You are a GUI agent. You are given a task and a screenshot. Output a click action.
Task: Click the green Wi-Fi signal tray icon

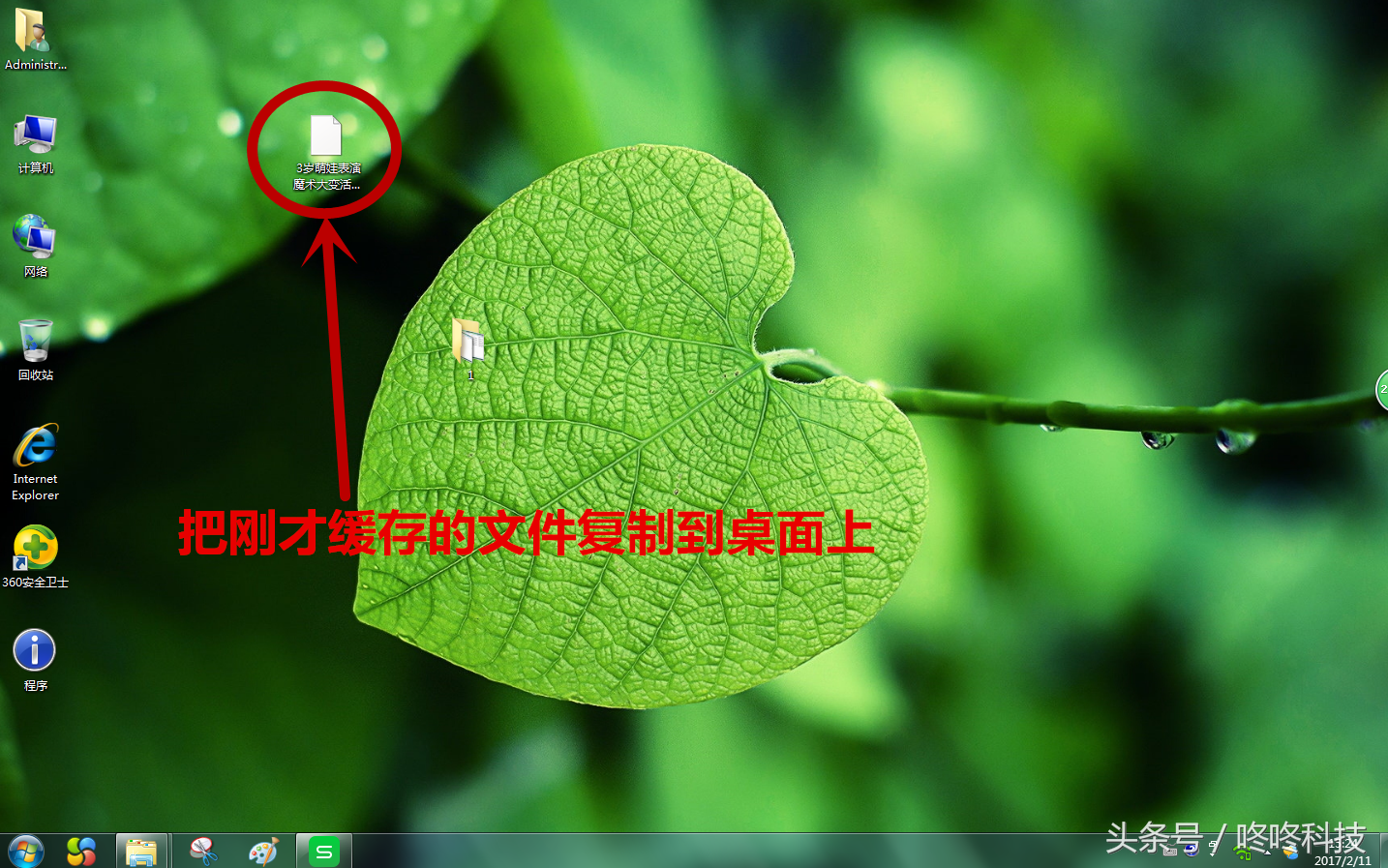coord(1243,853)
